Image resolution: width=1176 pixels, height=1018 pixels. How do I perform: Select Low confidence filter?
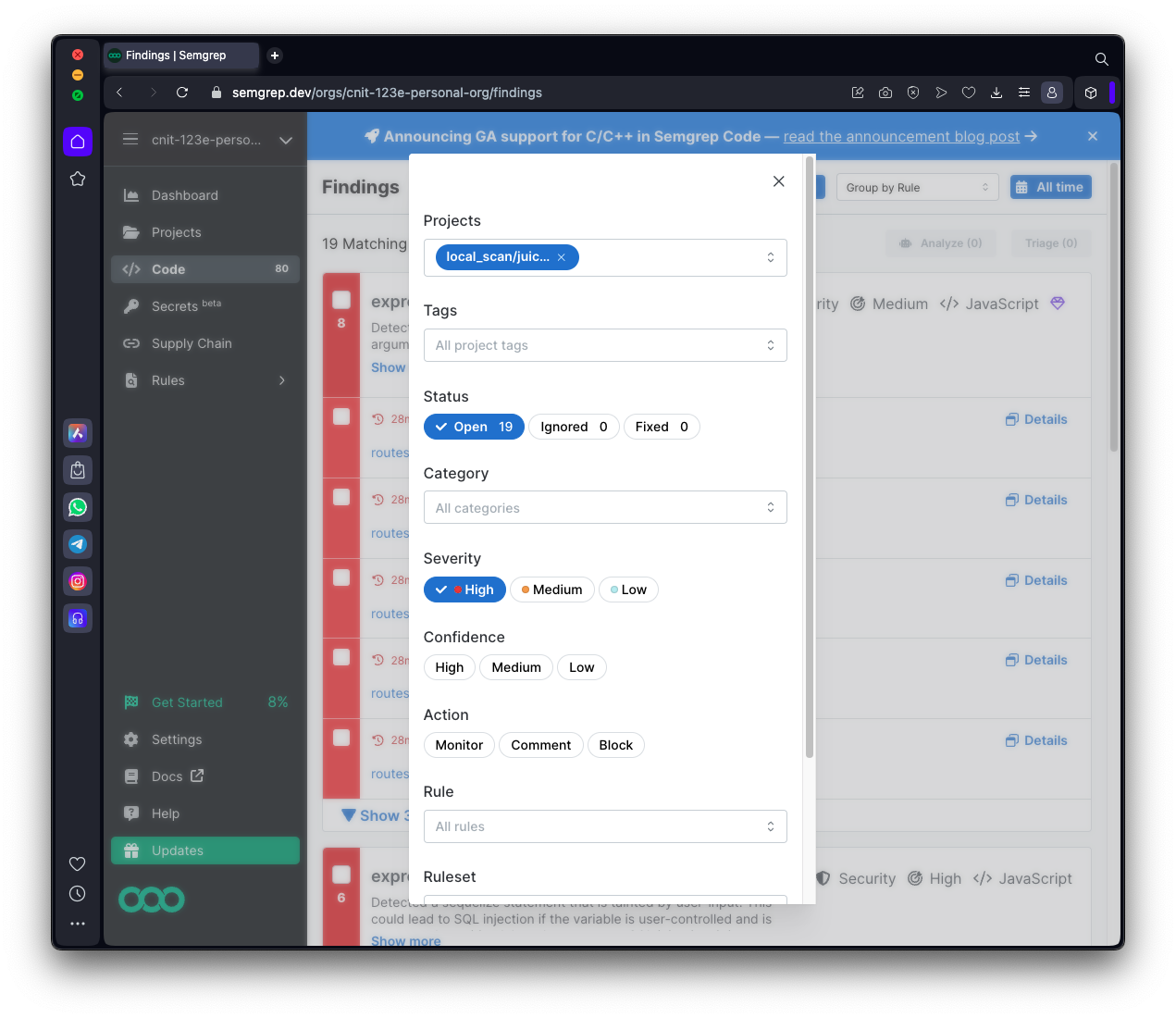pyautogui.click(x=582, y=667)
